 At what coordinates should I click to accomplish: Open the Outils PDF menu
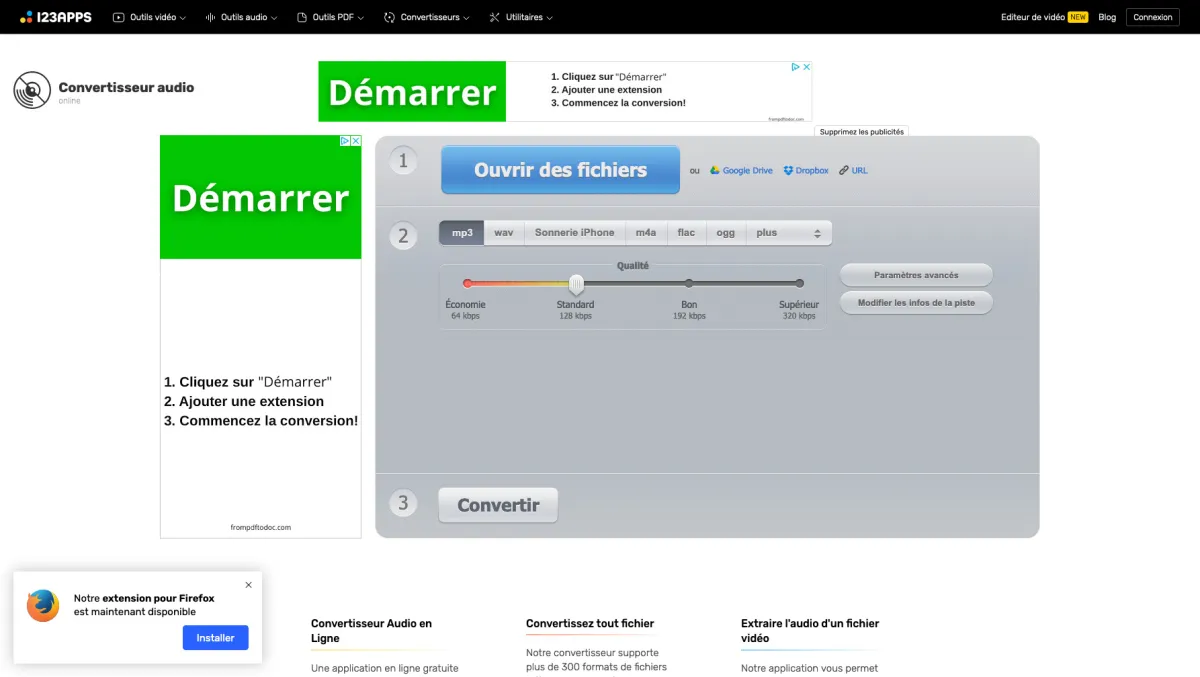[330, 17]
